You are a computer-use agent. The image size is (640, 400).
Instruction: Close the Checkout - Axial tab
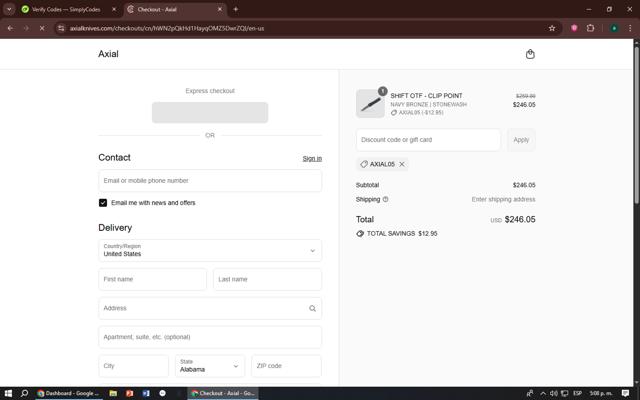coord(220,9)
